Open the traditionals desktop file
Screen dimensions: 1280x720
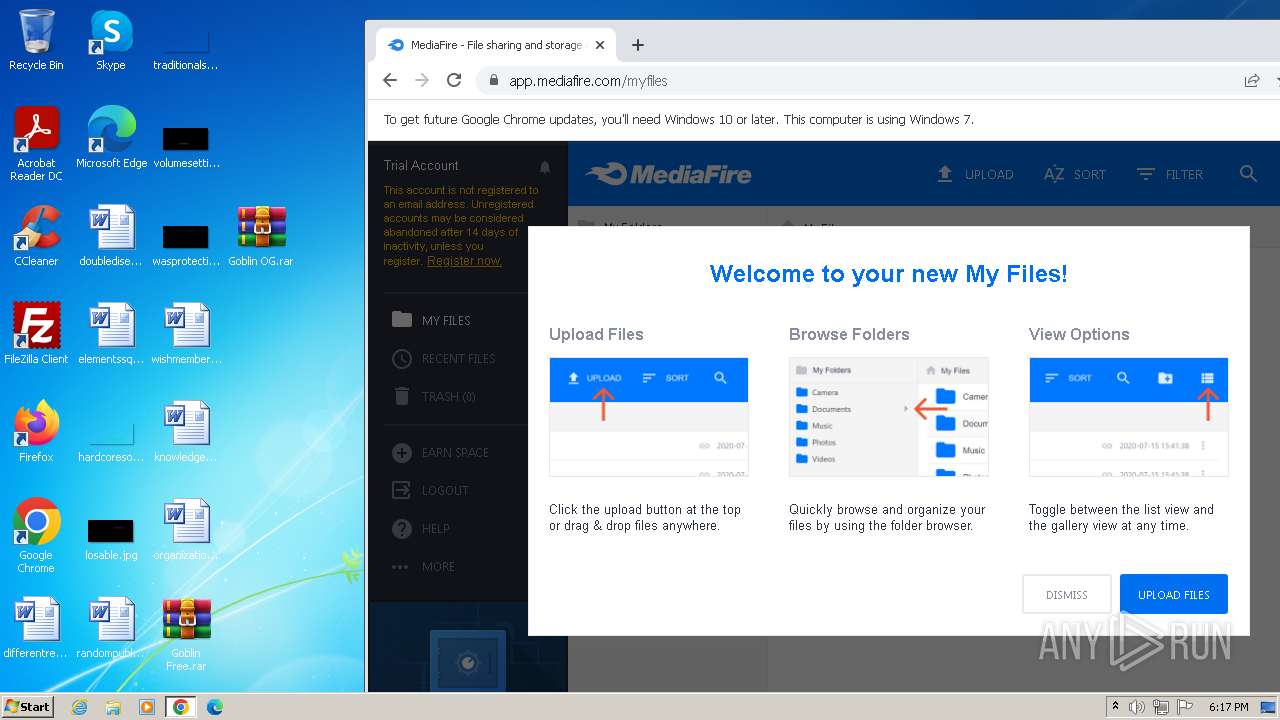tap(186, 49)
